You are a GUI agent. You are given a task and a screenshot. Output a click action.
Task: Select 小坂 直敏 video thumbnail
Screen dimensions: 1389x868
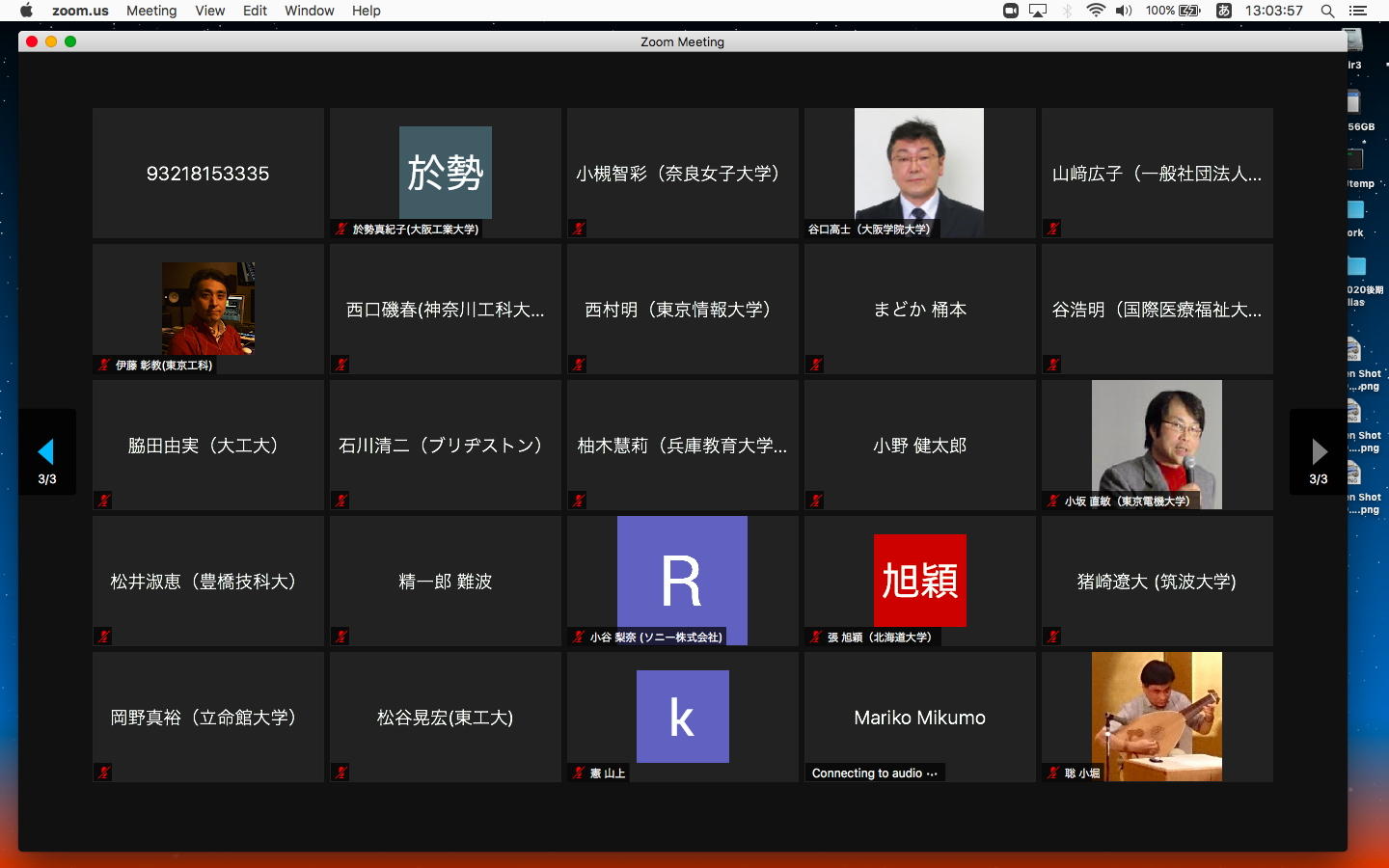(x=1157, y=445)
